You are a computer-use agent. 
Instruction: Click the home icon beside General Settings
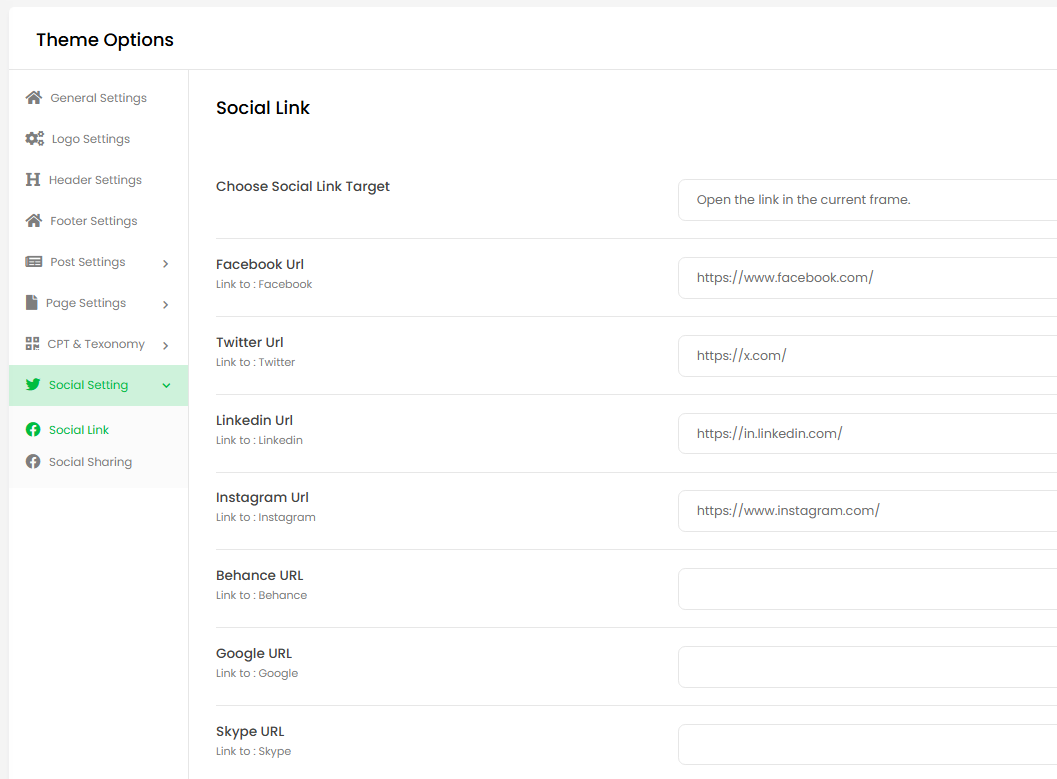(x=34, y=98)
